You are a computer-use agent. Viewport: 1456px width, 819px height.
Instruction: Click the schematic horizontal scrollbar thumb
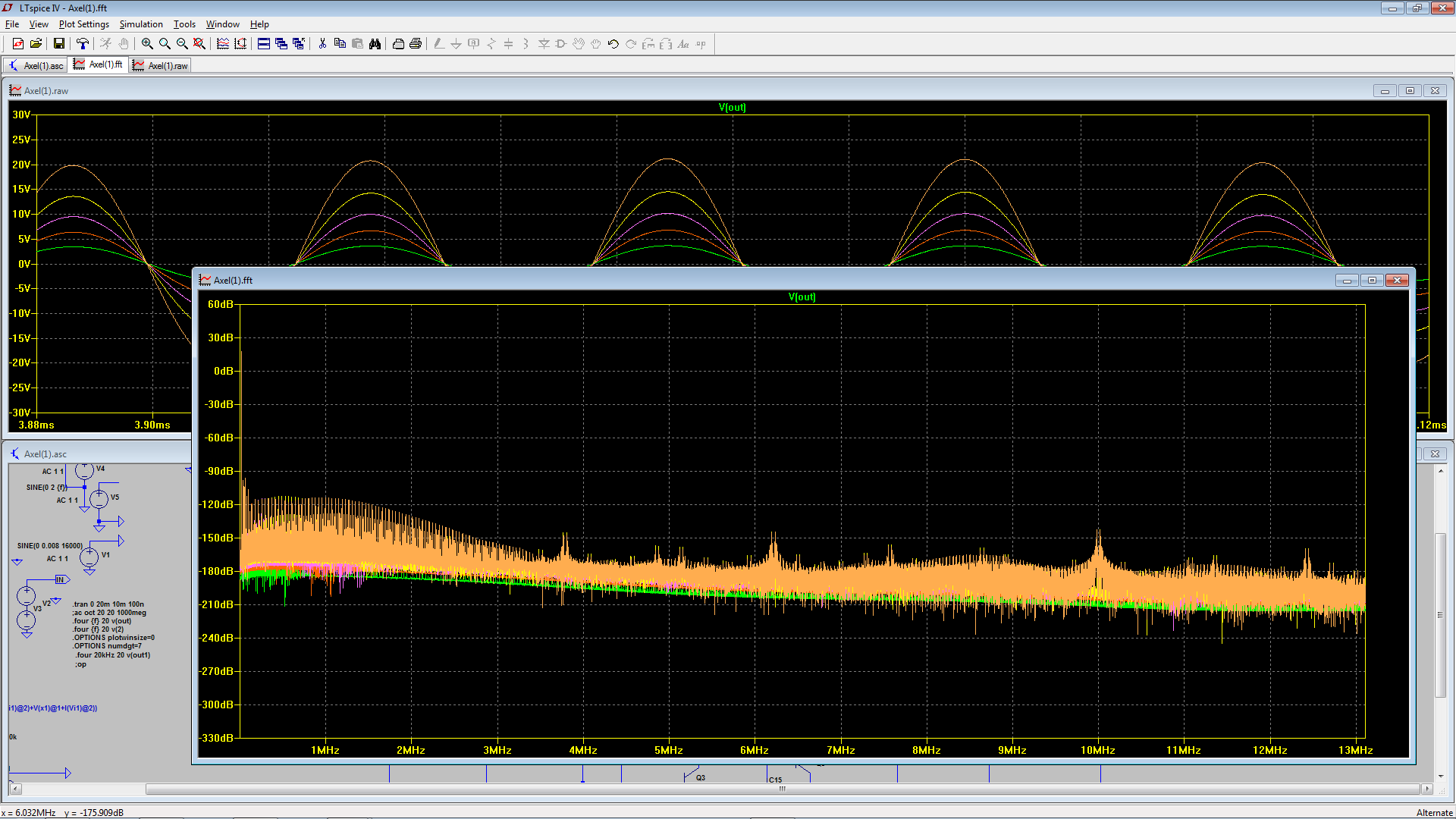click(781, 789)
